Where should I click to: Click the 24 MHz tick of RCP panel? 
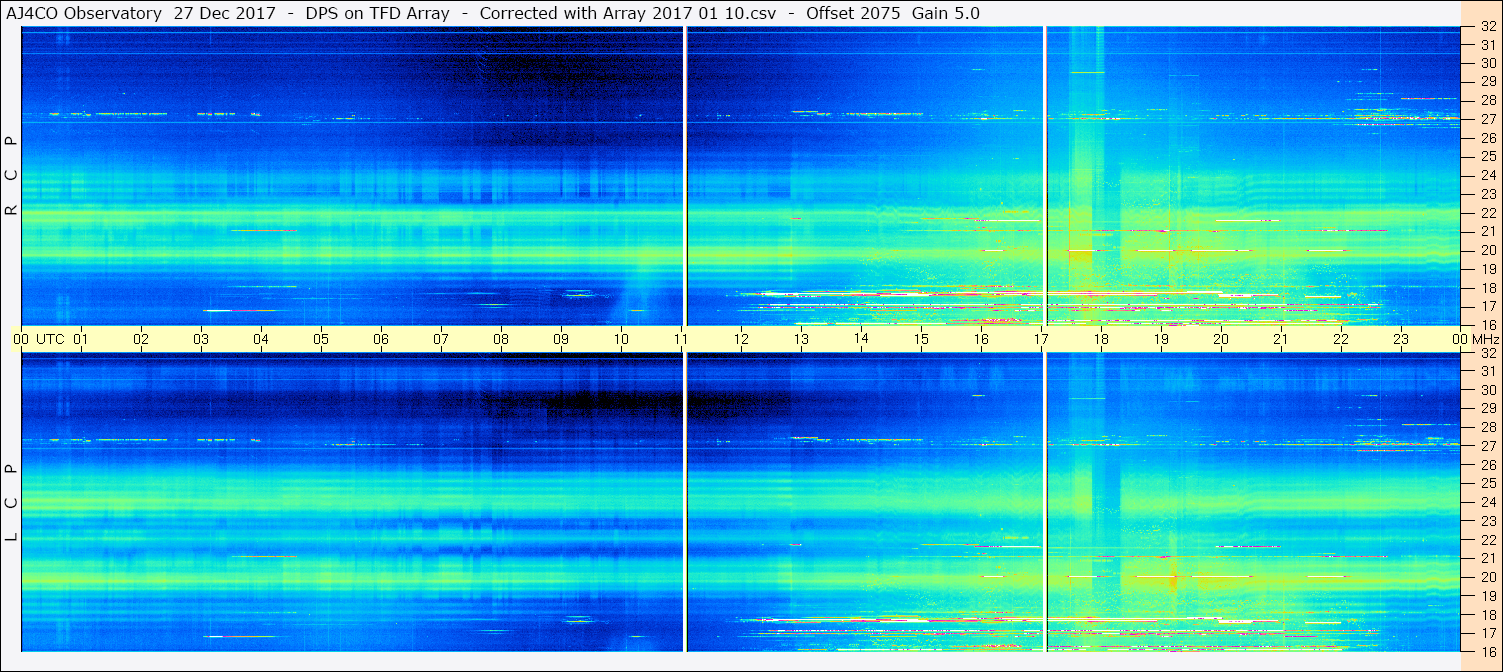click(x=1488, y=176)
